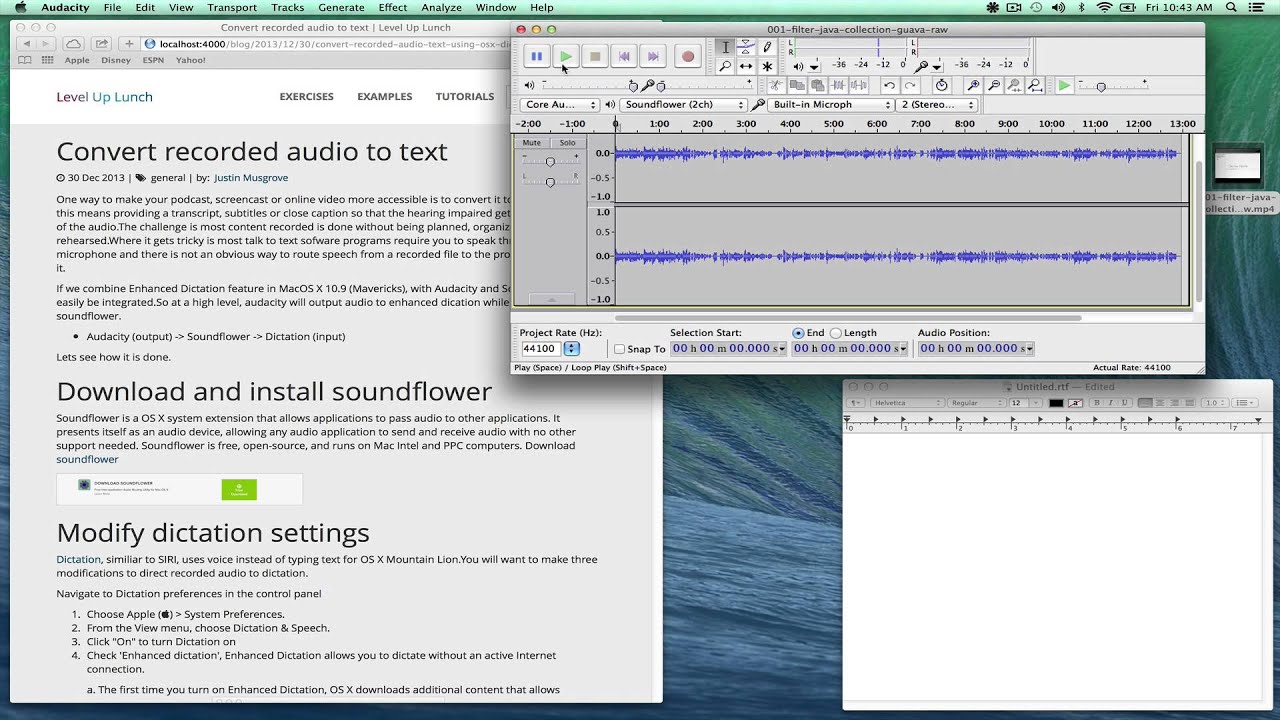
Task: Click the track gain slider knob
Action: [550, 162]
